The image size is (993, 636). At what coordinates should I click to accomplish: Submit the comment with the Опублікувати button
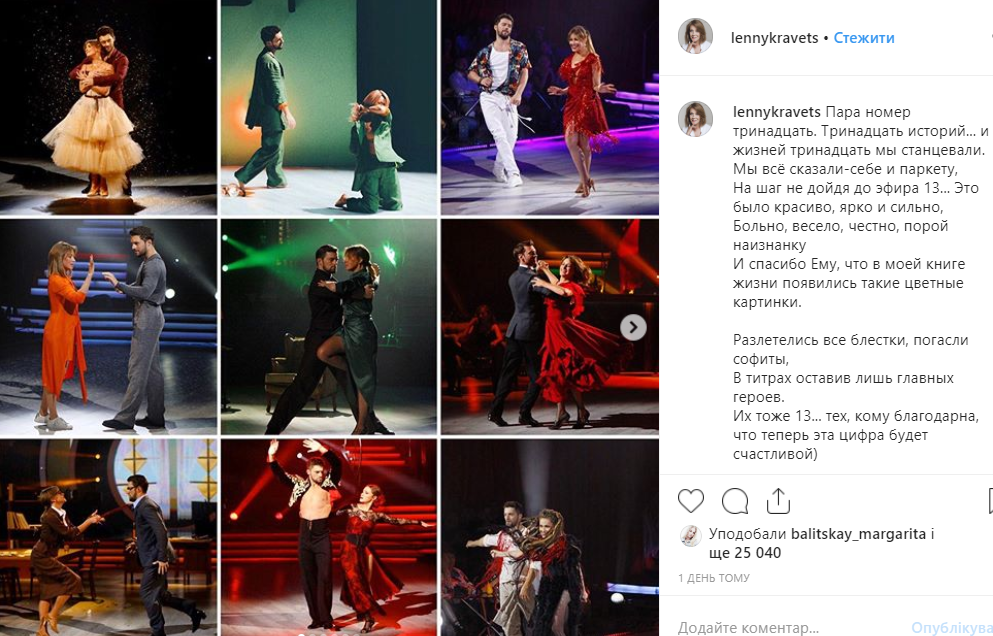point(952,628)
